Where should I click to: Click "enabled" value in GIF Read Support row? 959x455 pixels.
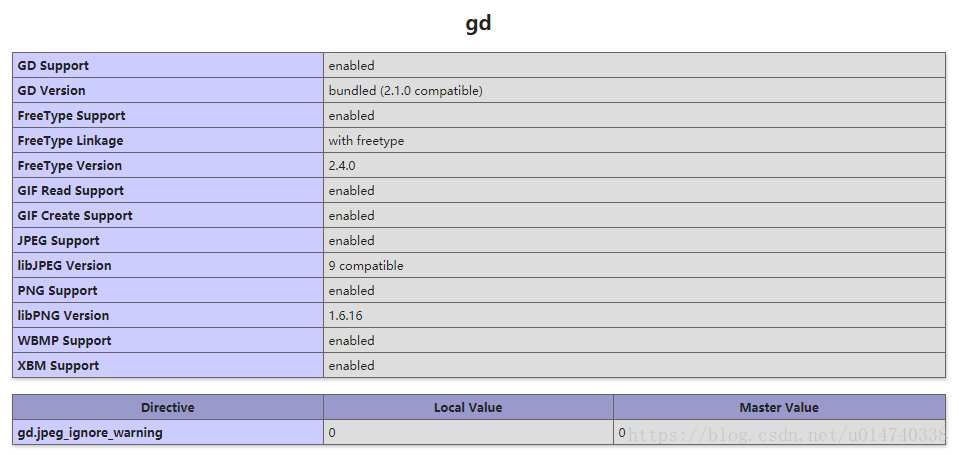351,191
